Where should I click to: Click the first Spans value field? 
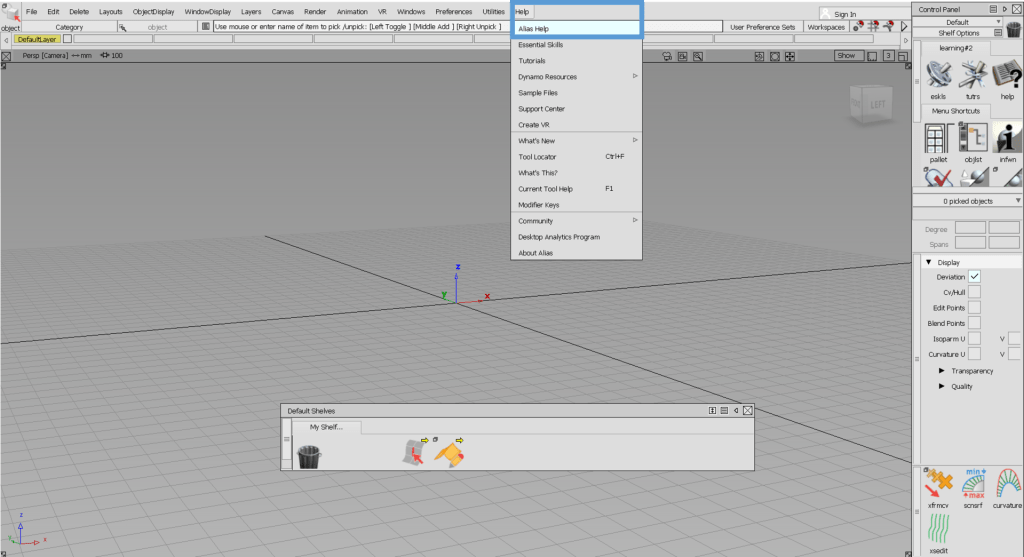click(x=970, y=243)
